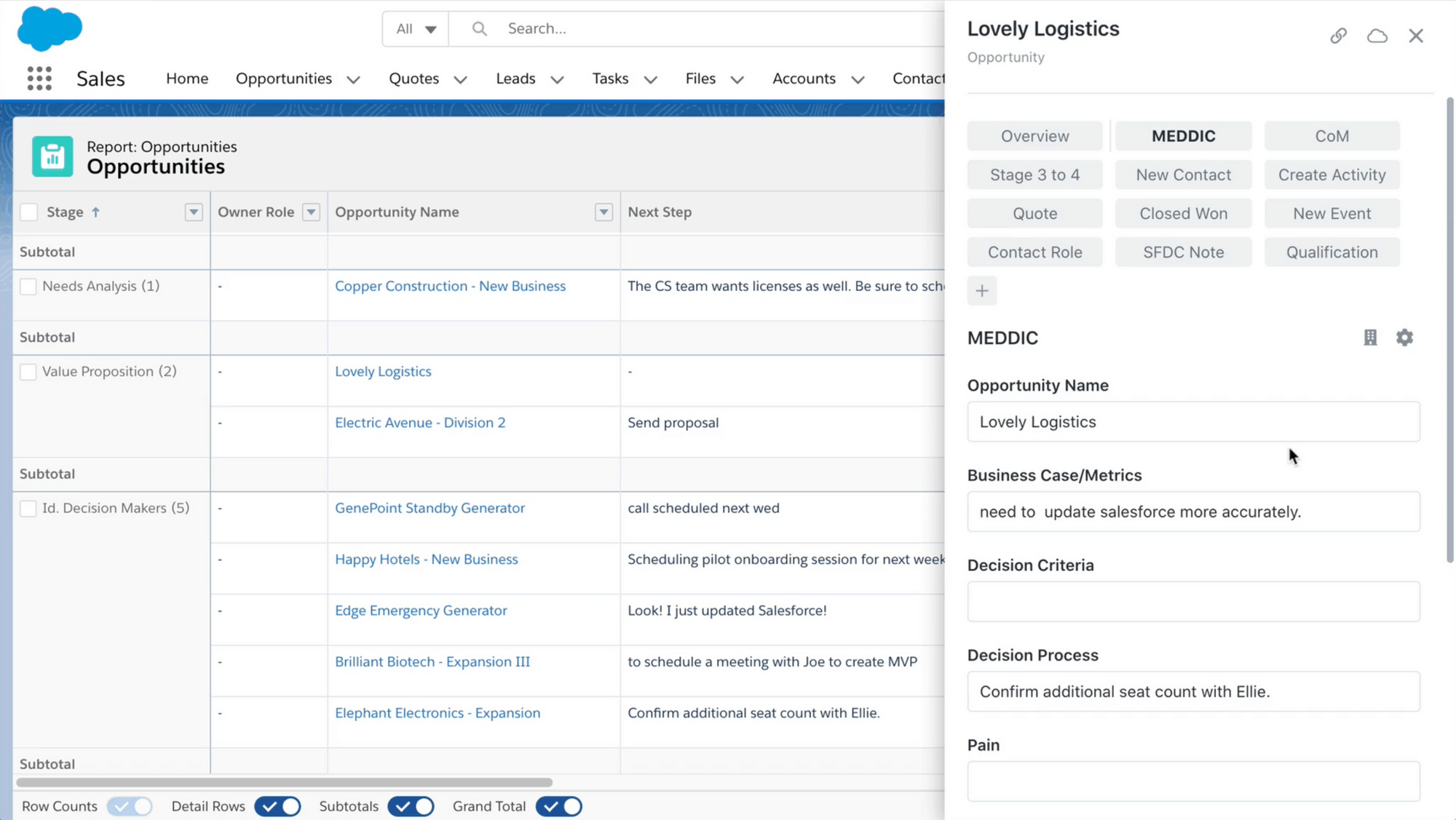
Task: Toggle the select-all checkbox in Stage header
Action: 29,212
